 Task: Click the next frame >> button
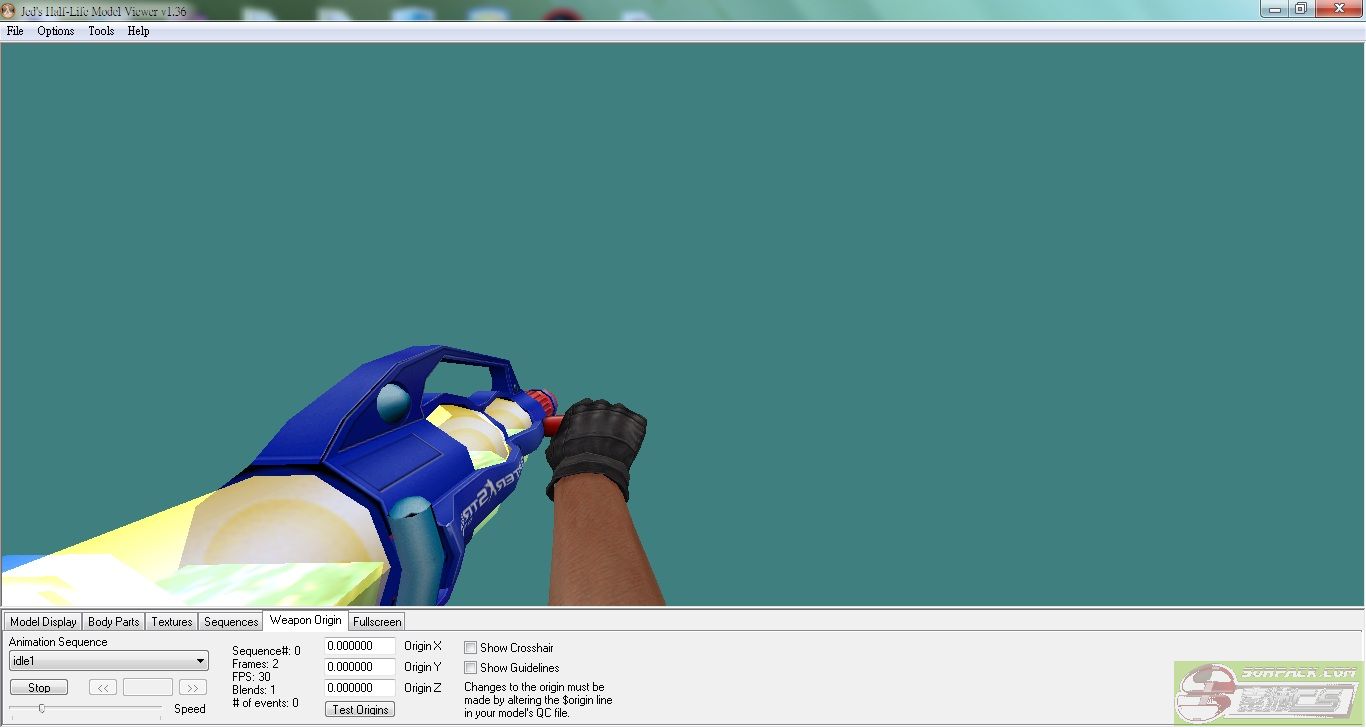coord(193,688)
